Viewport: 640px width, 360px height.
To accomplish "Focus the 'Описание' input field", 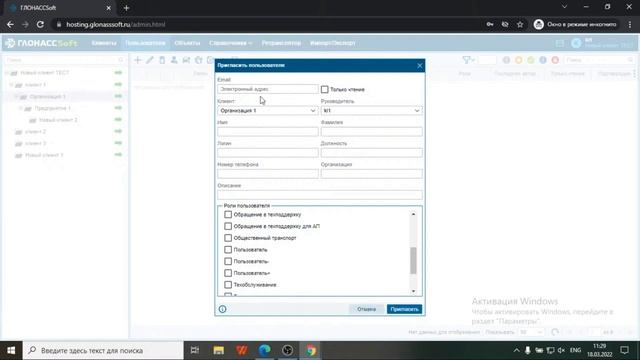I will point(320,195).
